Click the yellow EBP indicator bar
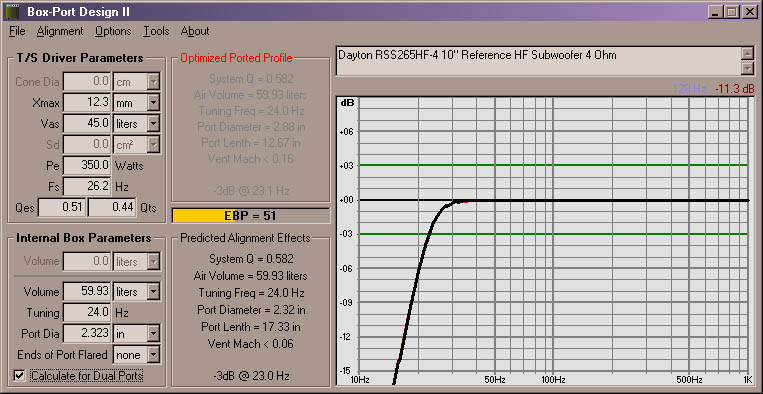 (250, 215)
